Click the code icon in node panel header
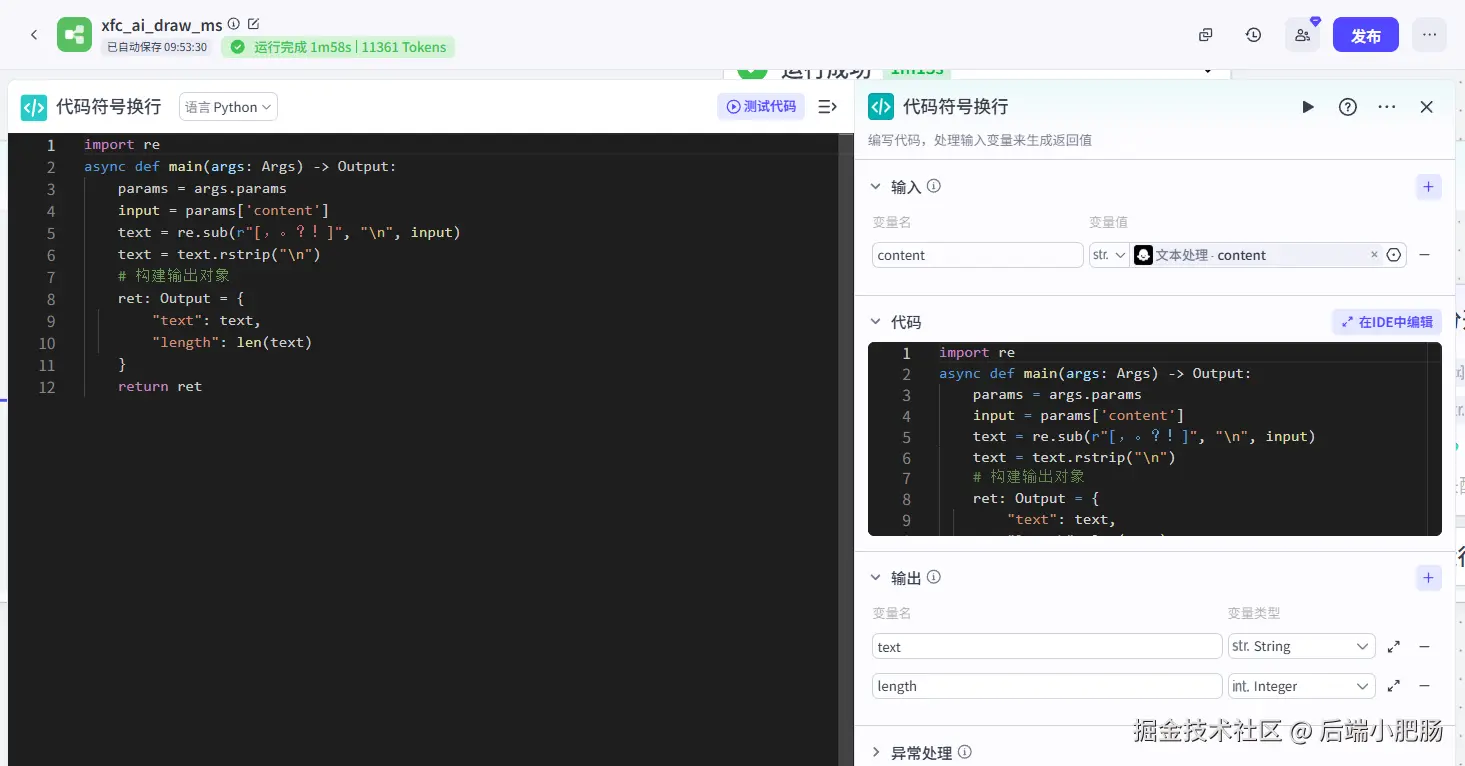The height and width of the screenshot is (766, 1465). (881, 107)
